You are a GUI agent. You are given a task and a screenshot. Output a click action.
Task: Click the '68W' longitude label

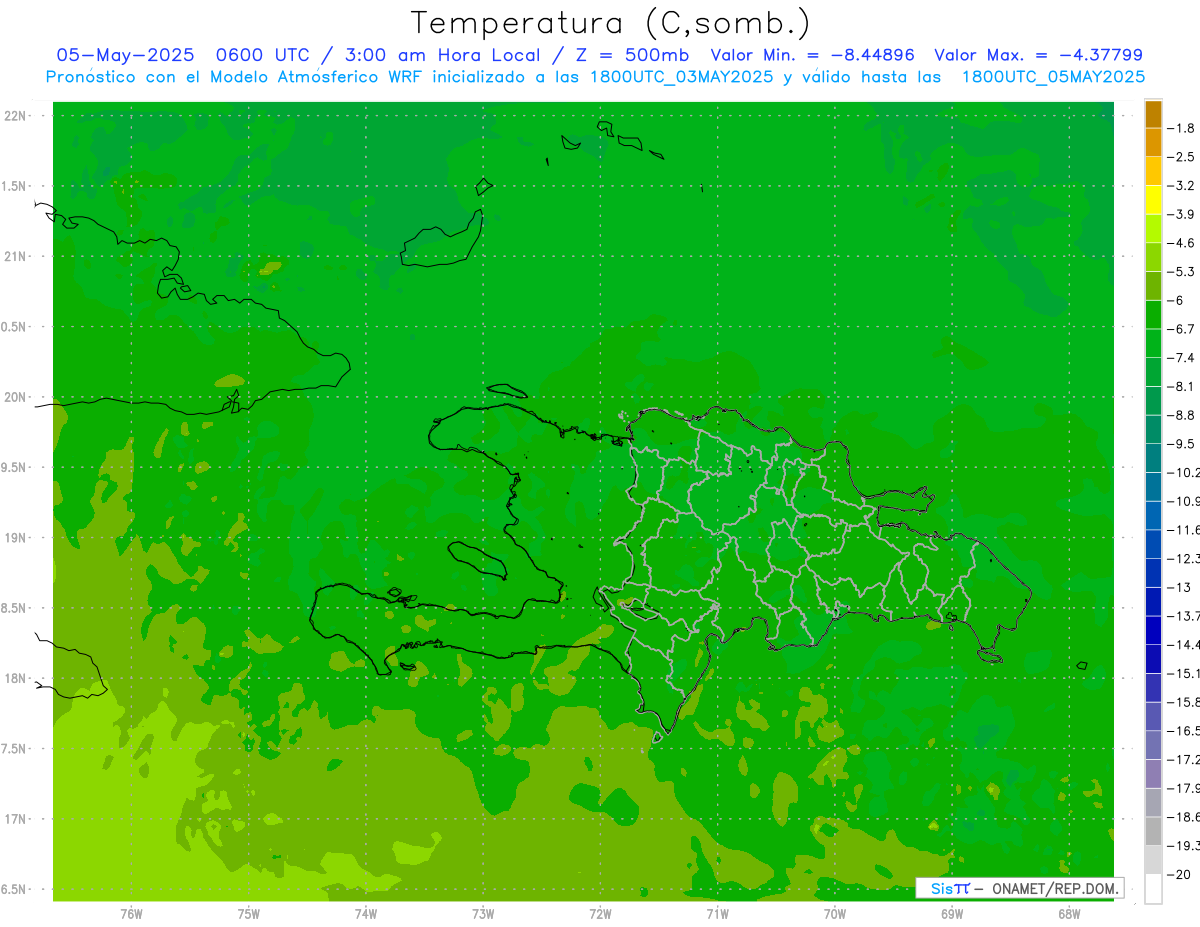[x=1069, y=914]
